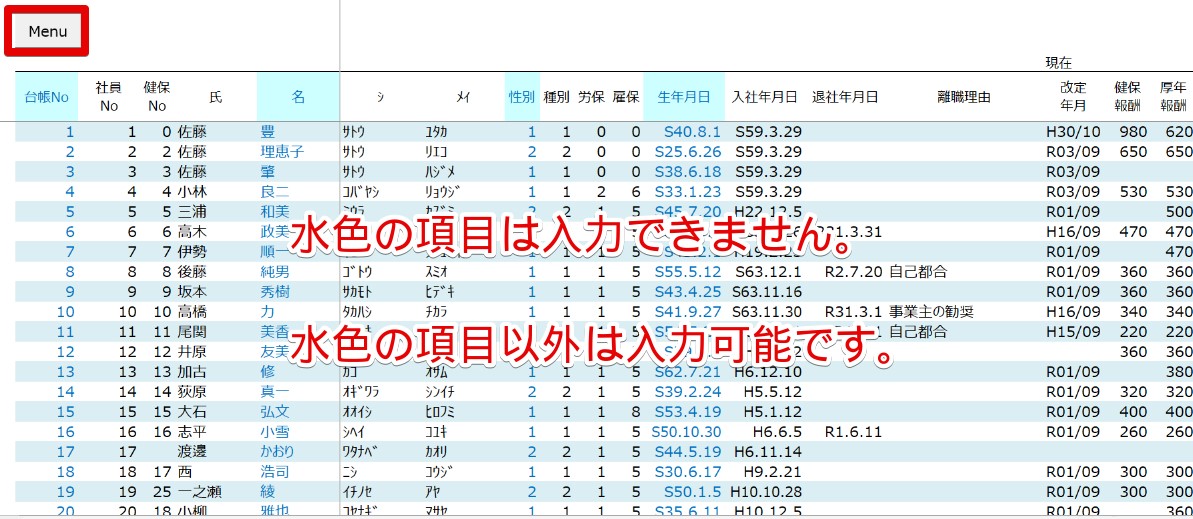Click the name cell 理恵子
Viewport: 1193px width, 519px height.
pyautogui.click(x=282, y=151)
